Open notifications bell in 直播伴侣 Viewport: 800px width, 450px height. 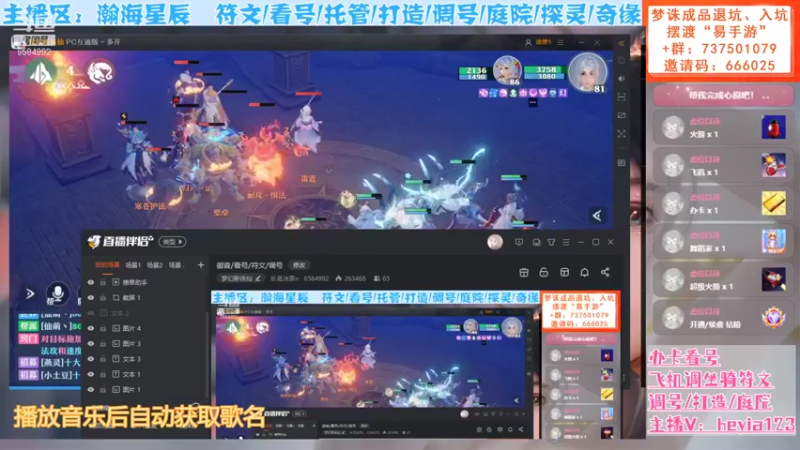(x=585, y=272)
